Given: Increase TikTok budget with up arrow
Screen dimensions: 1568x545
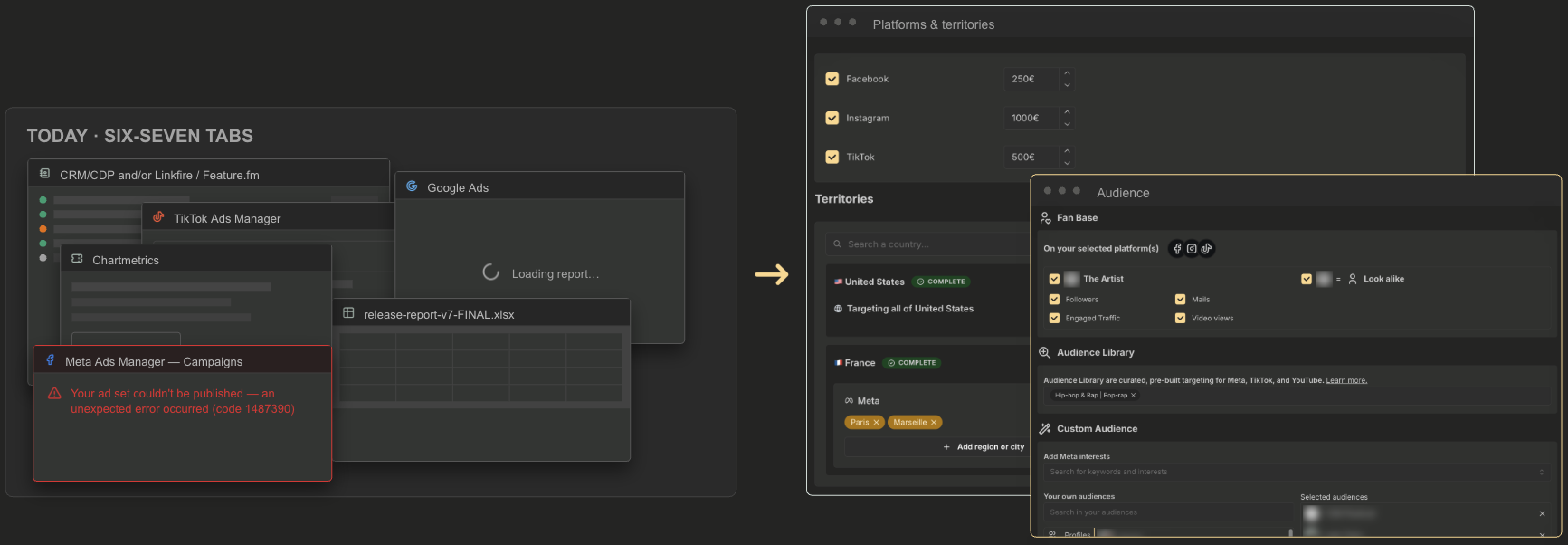Looking at the screenshot, I should coord(1067,151).
